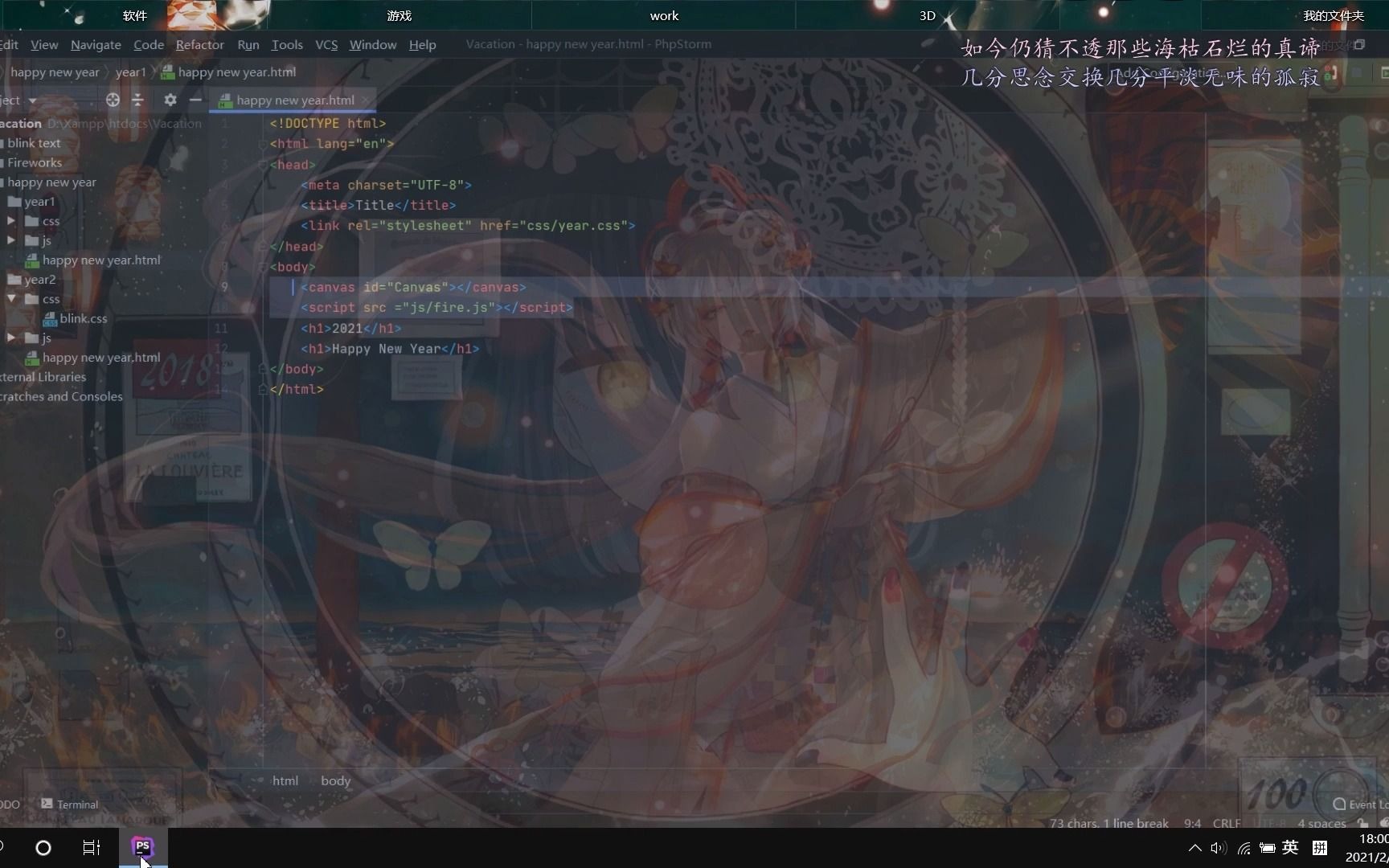Open the Refactor menu
The image size is (1389, 868).
tap(200, 45)
